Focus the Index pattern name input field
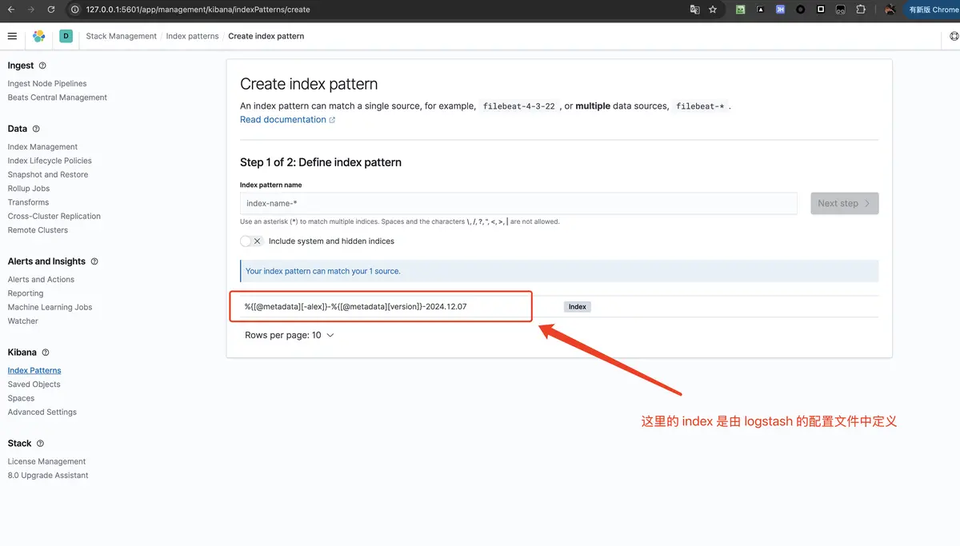Screen dimensions: 960x546 (519, 203)
